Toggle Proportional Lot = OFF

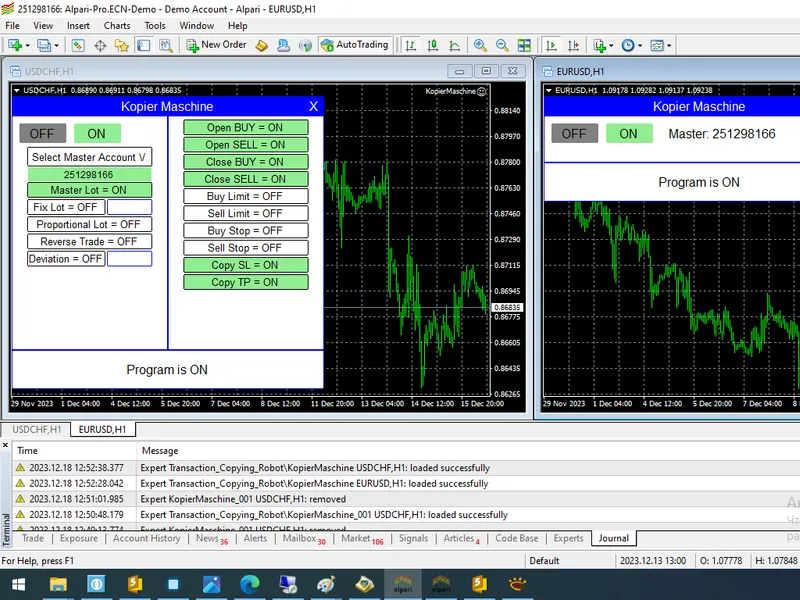89,224
